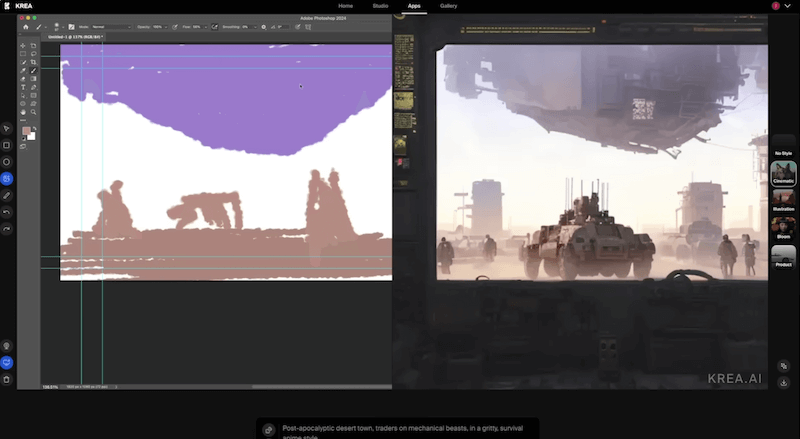The height and width of the screenshot is (439, 800).
Task: Select the Crop tool
Action: (33, 62)
